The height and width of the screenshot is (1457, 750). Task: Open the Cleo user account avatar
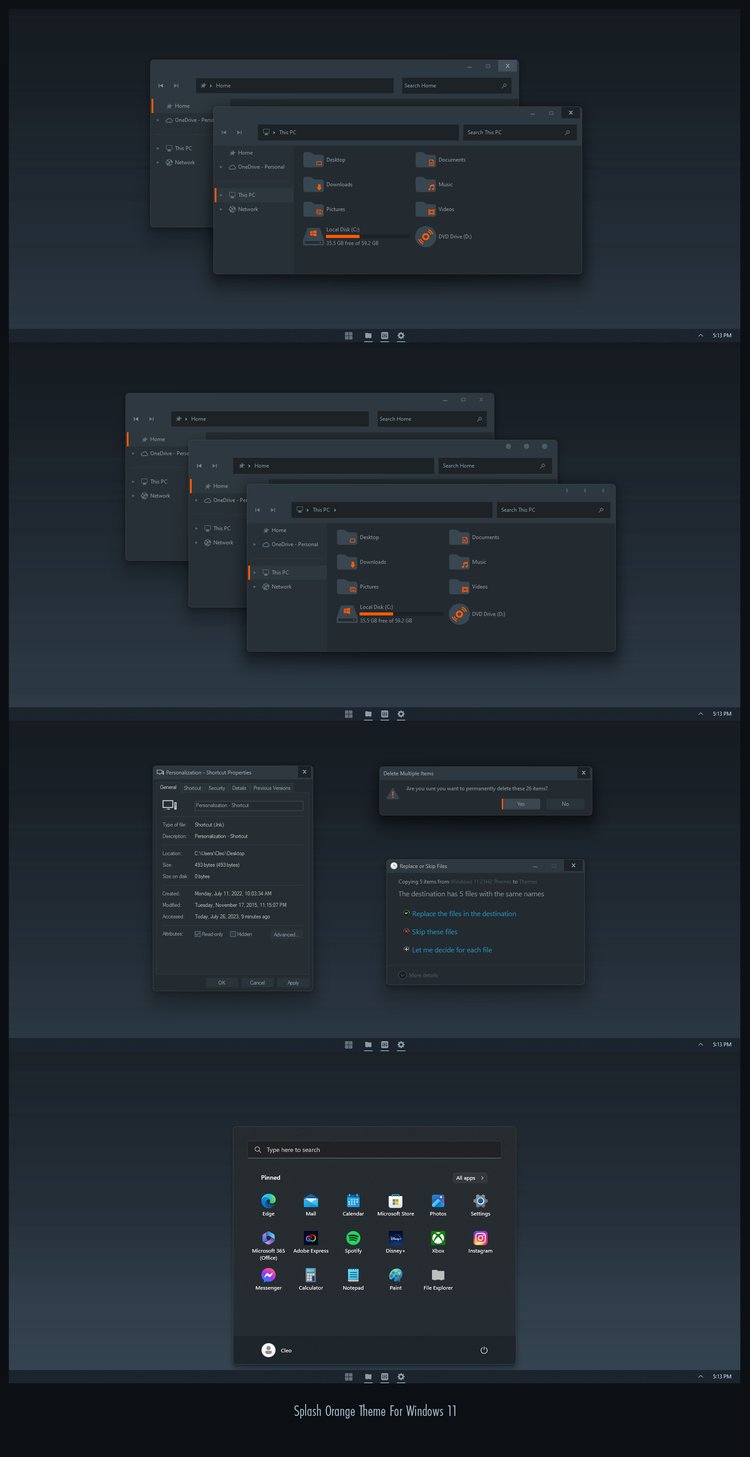[x=268, y=1350]
